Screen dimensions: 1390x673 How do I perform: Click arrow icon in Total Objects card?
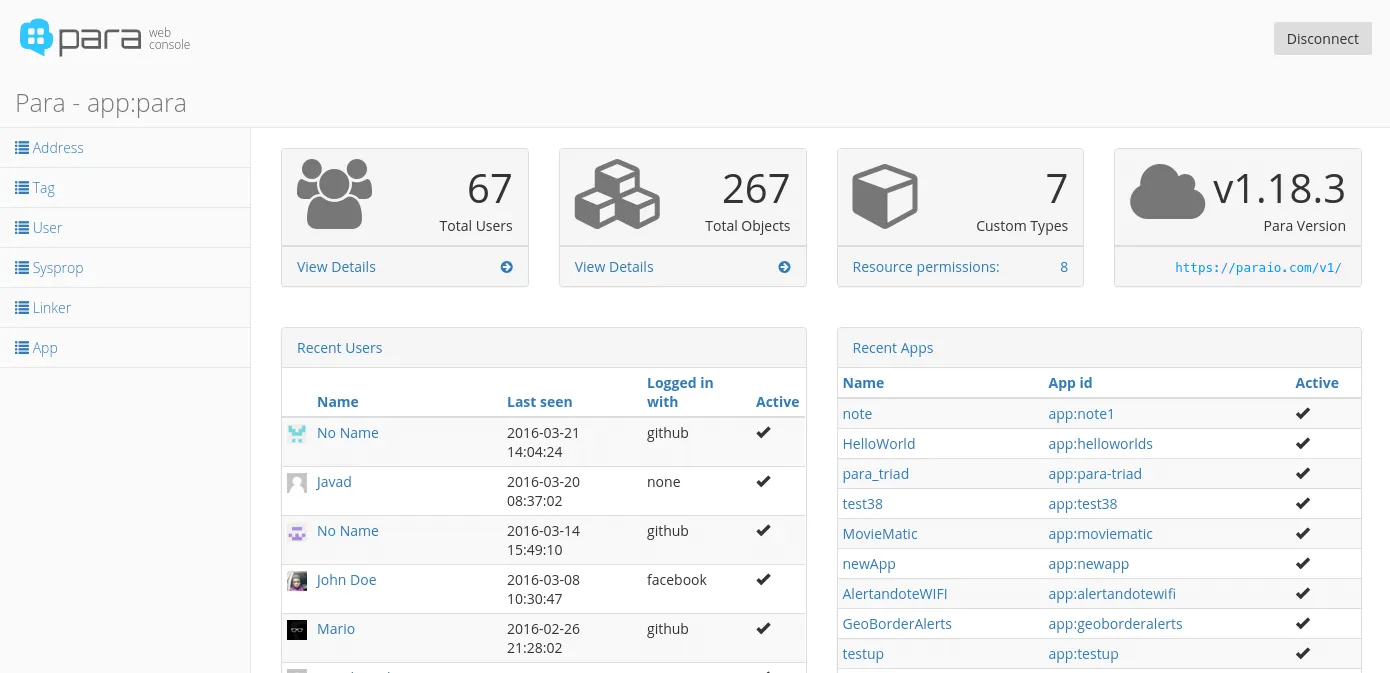pos(784,267)
